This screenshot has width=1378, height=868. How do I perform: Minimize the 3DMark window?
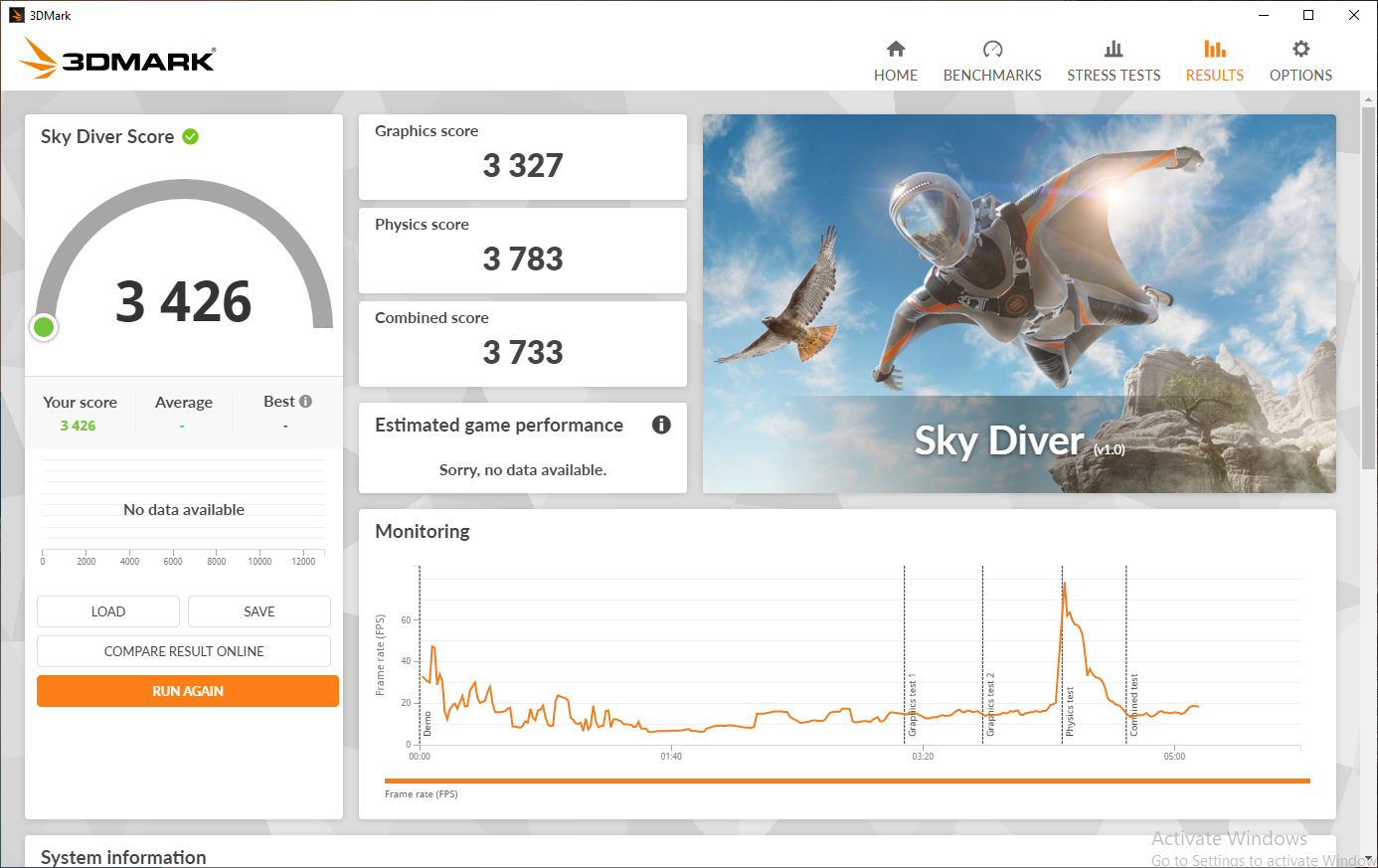[1264, 15]
